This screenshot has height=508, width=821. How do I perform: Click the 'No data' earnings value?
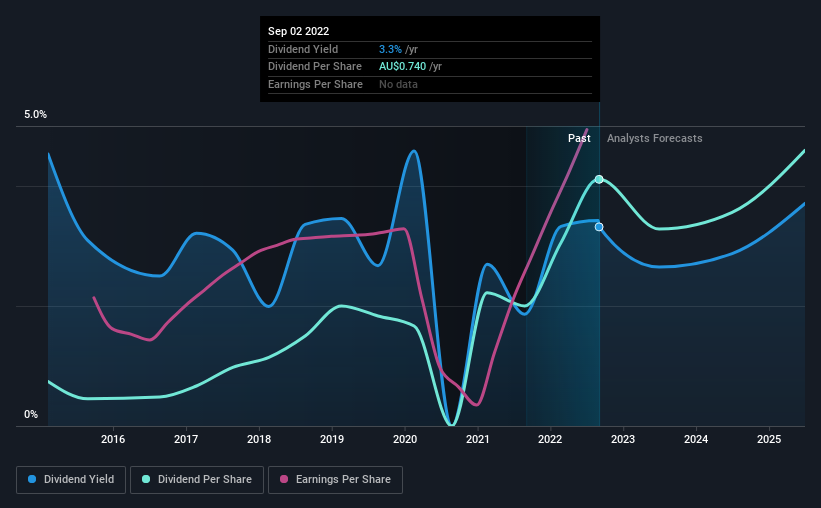(398, 84)
